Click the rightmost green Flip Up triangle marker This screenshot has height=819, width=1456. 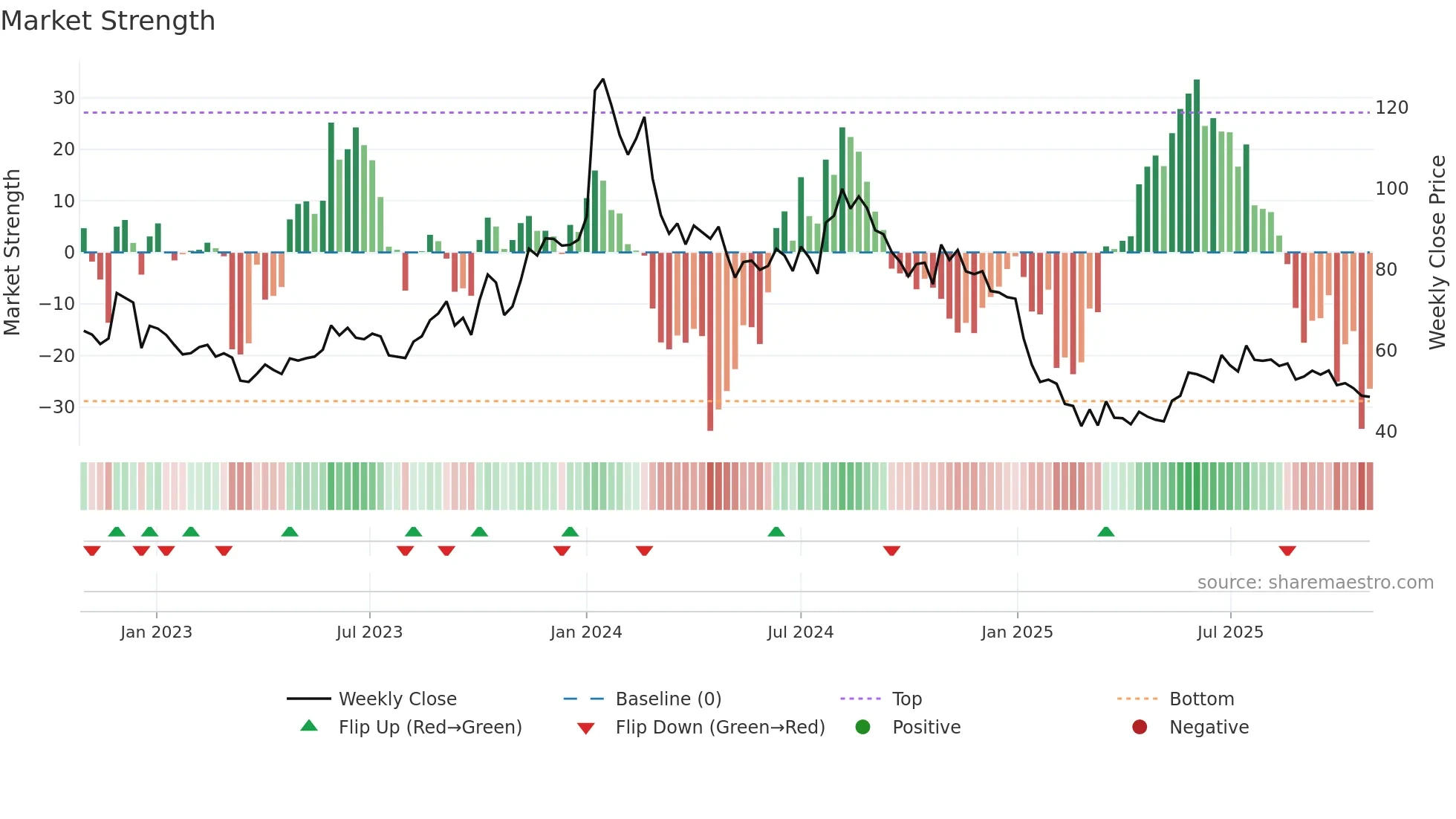[1105, 531]
